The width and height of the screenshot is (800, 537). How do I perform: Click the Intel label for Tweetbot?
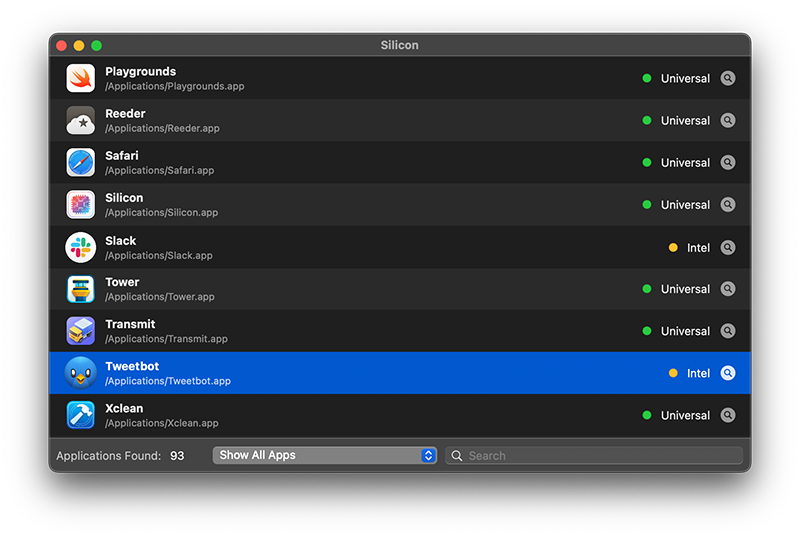pyautogui.click(x=698, y=373)
